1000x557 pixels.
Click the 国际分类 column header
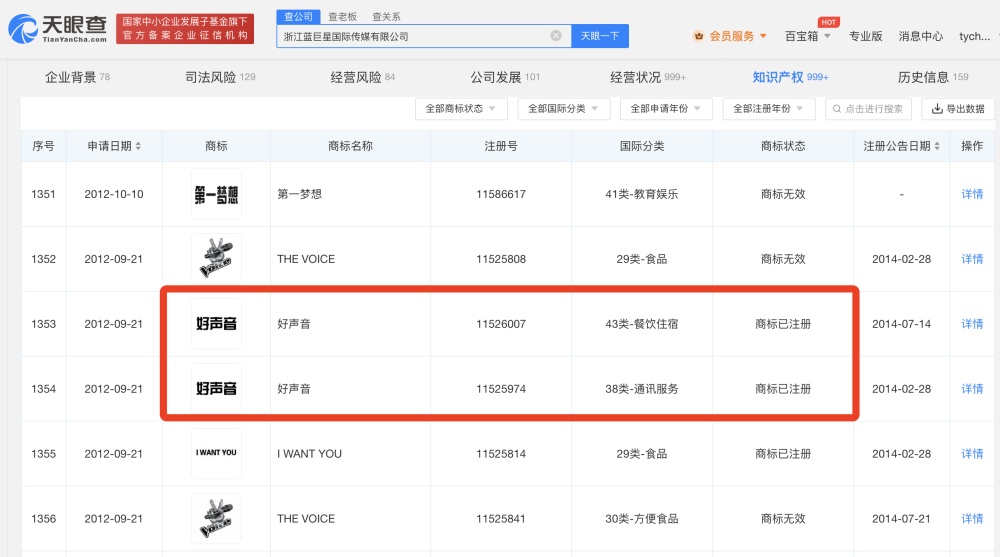tap(642, 146)
